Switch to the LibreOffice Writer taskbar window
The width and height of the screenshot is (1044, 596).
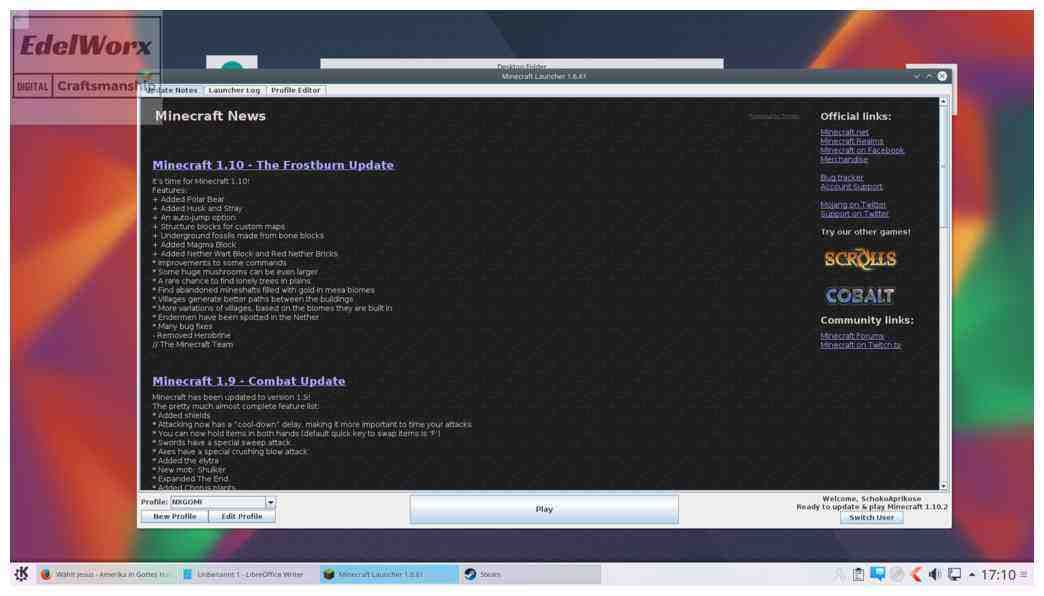248,574
